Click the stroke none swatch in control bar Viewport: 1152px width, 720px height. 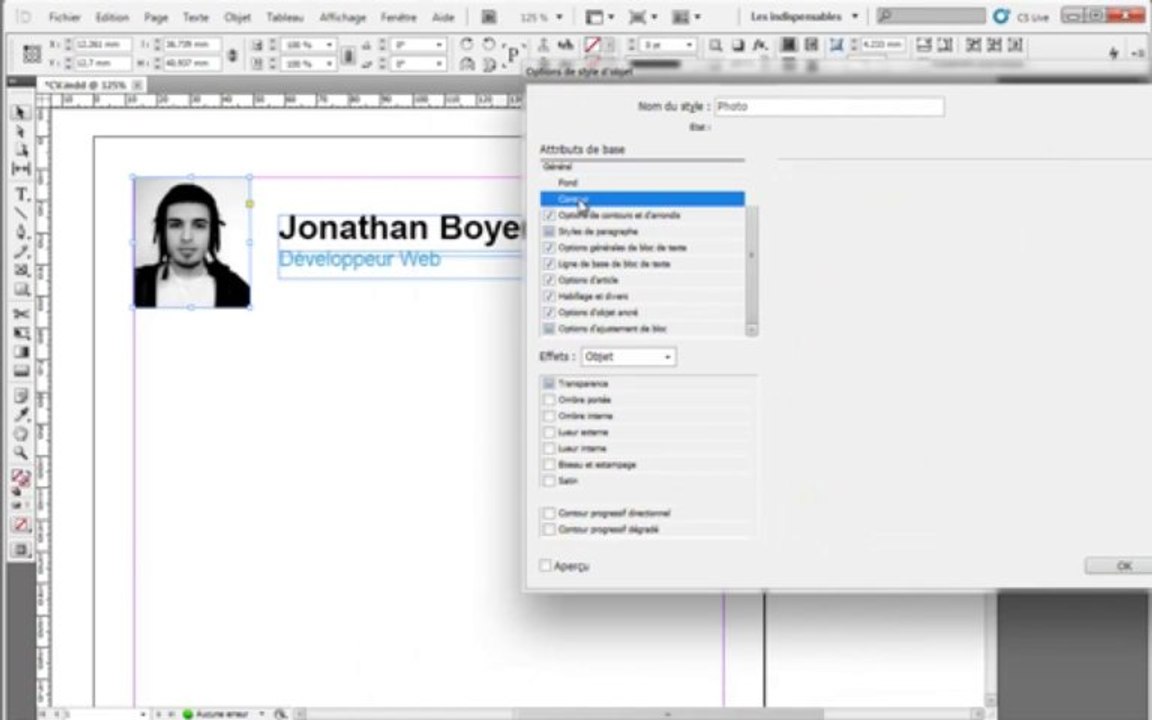pyautogui.click(x=593, y=46)
